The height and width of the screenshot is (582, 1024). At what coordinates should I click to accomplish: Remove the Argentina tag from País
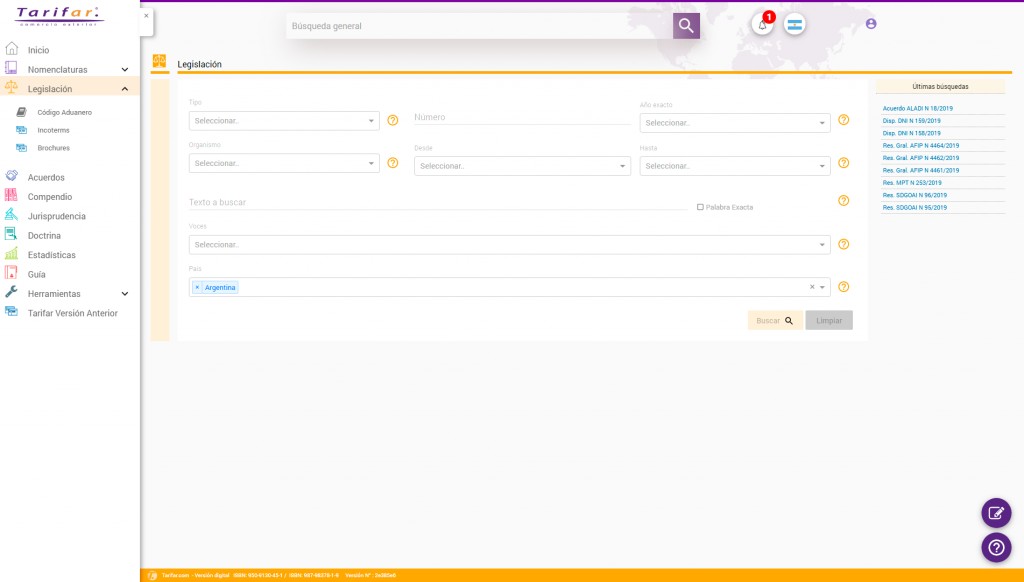click(197, 287)
